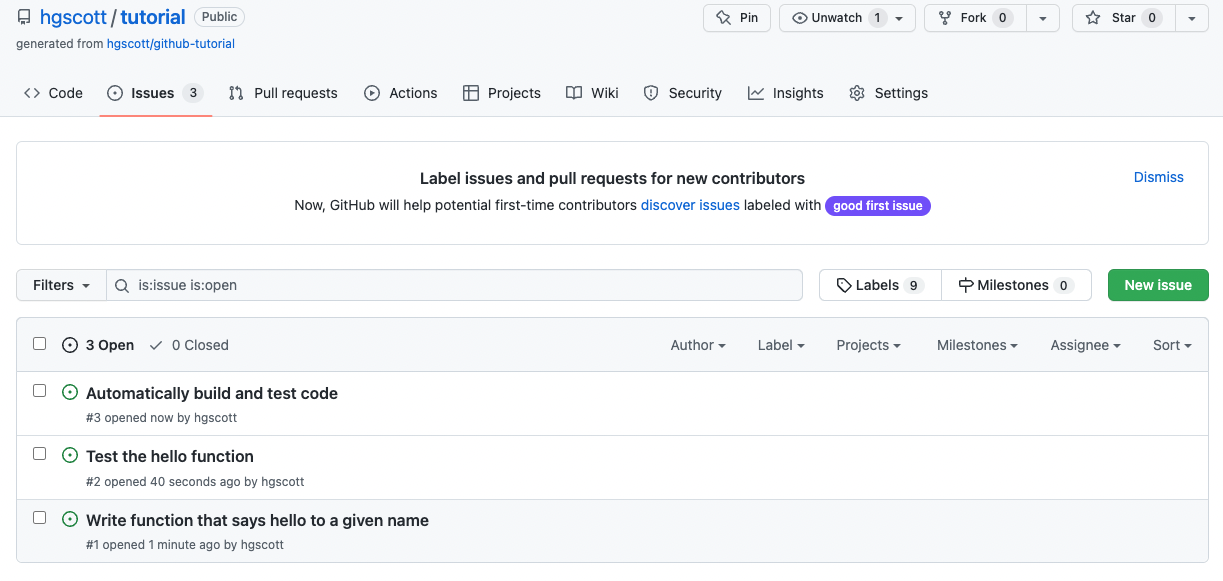
Task: Open the Star lists dropdown arrow
Action: point(1192,18)
